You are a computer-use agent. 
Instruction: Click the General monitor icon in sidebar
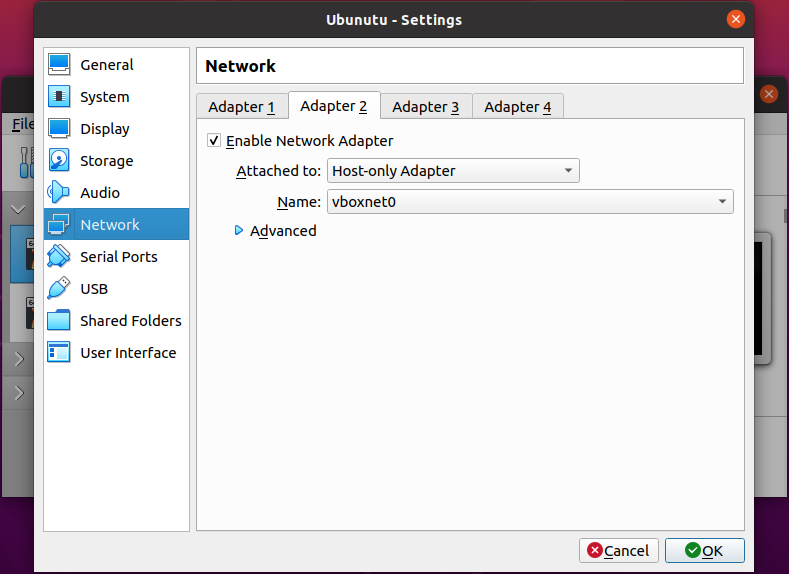pos(59,64)
